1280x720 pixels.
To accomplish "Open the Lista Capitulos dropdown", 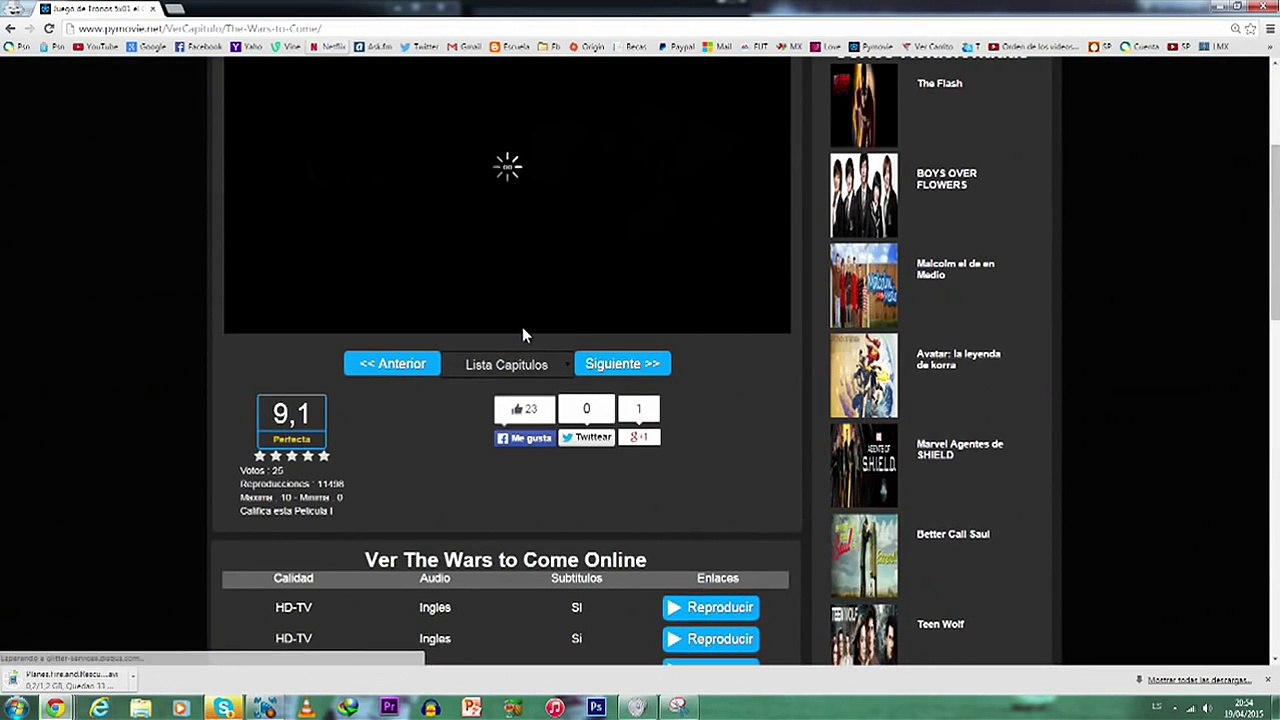I will pyautogui.click(x=507, y=365).
